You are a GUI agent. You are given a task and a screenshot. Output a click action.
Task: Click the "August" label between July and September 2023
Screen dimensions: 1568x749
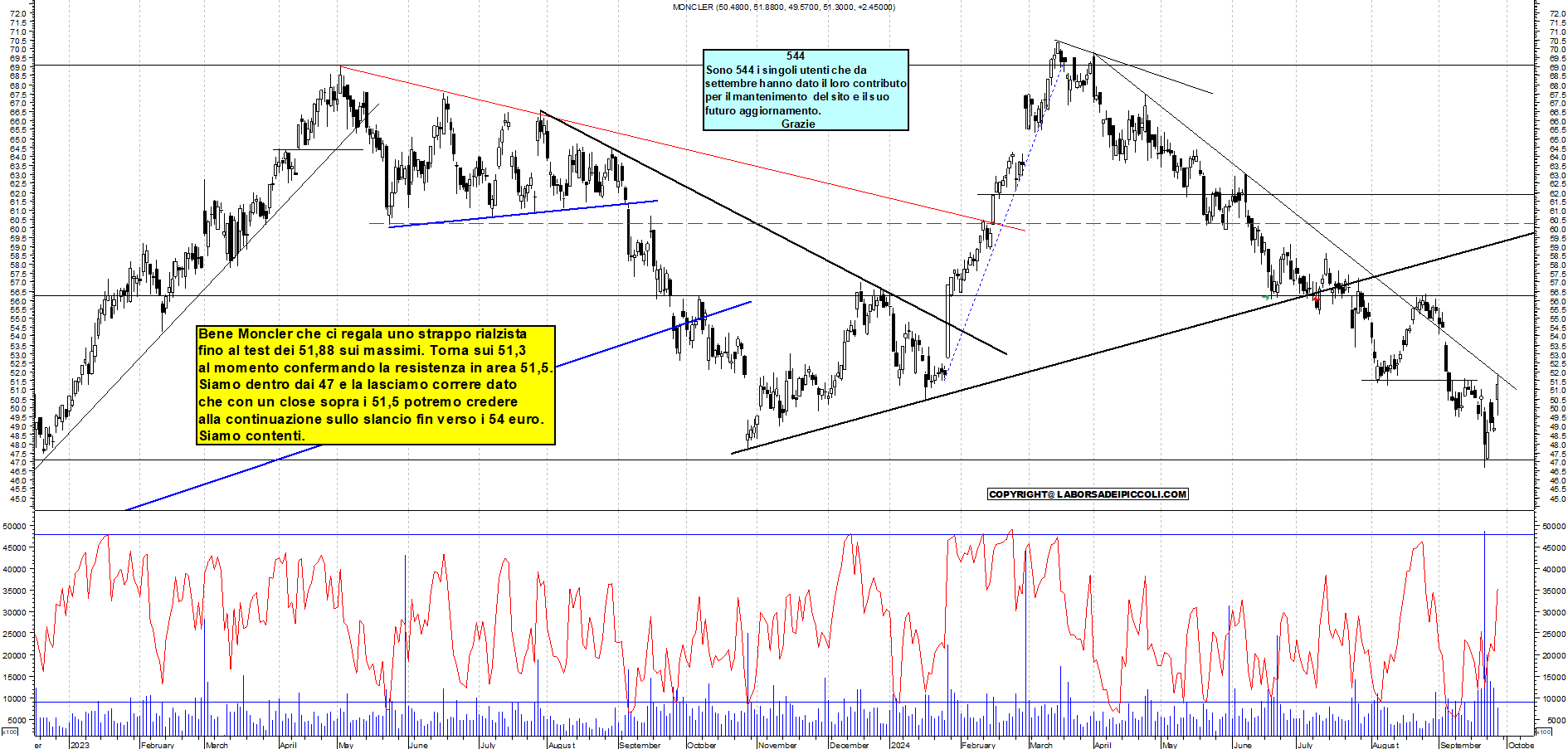[x=562, y=745]
